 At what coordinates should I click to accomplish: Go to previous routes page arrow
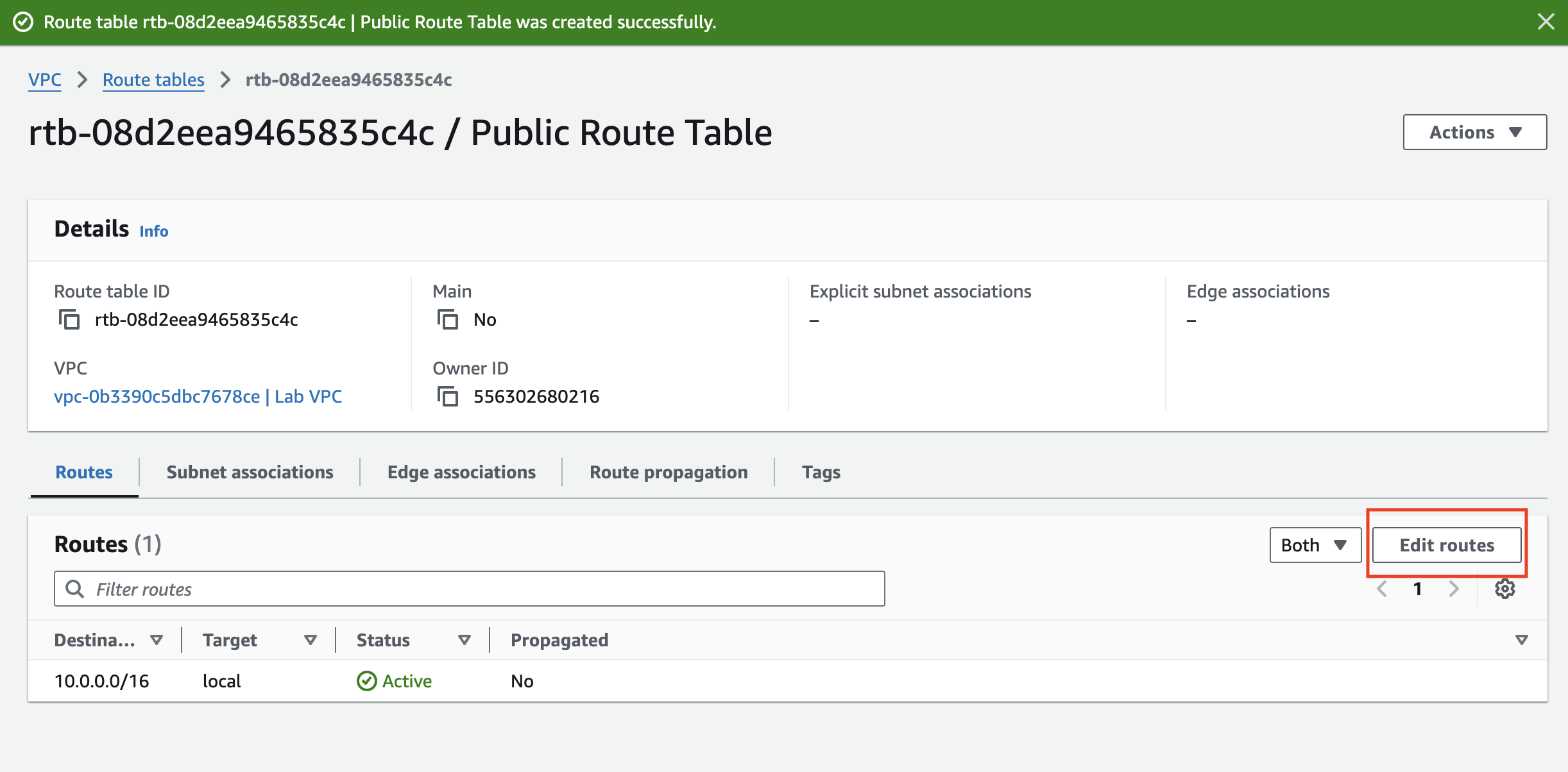[1382, 589]
